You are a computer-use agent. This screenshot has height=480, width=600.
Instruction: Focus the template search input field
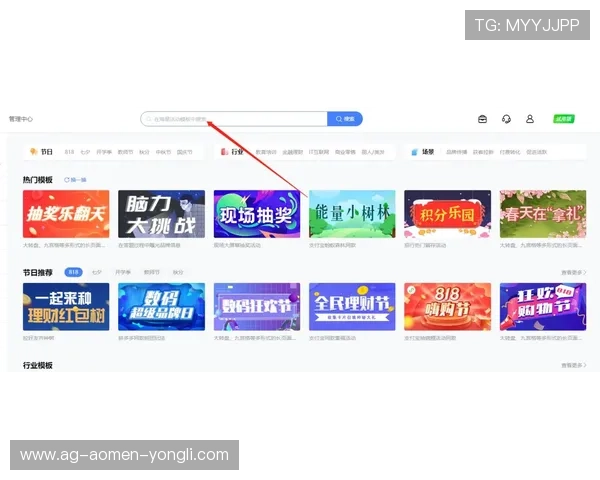click(234, 119)
